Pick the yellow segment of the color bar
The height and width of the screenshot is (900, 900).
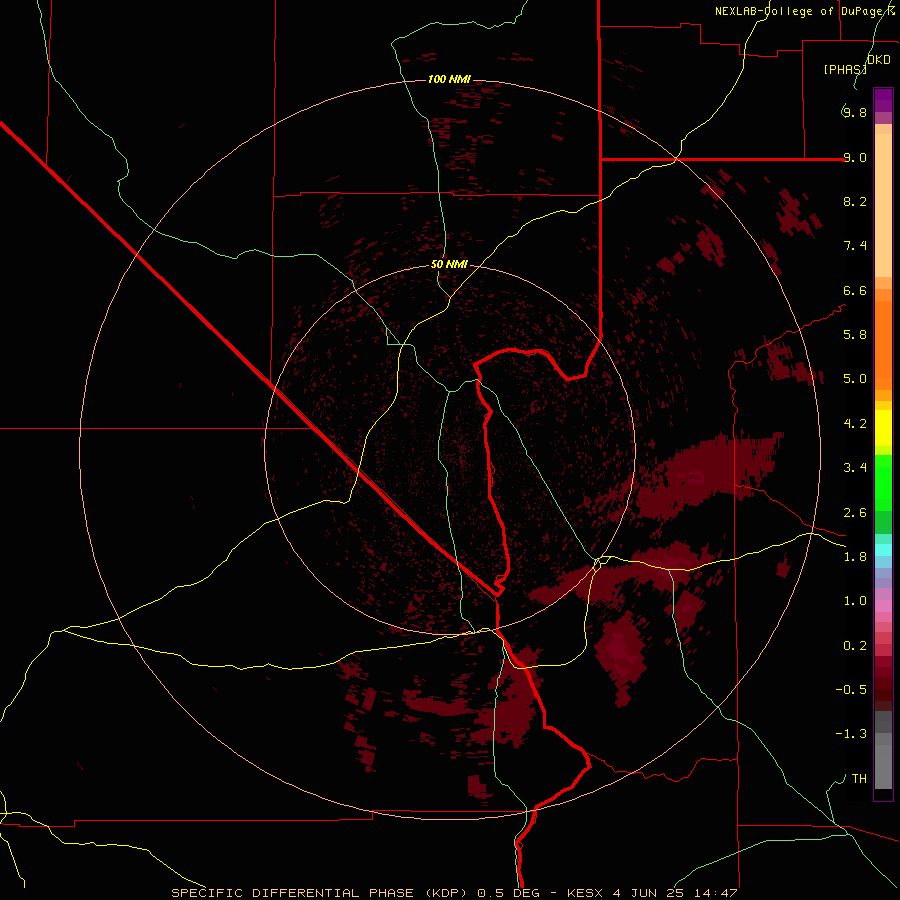click(x=883, y=428)
